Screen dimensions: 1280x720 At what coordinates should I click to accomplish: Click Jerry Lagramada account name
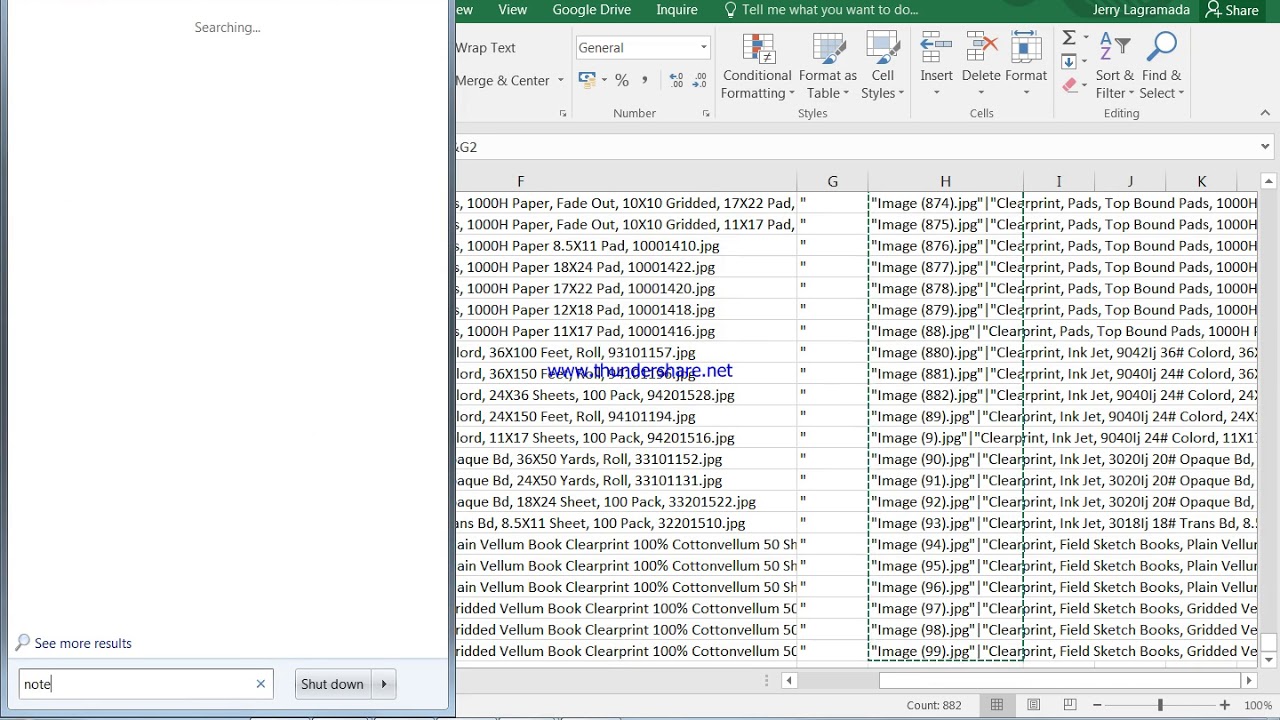1141,10
